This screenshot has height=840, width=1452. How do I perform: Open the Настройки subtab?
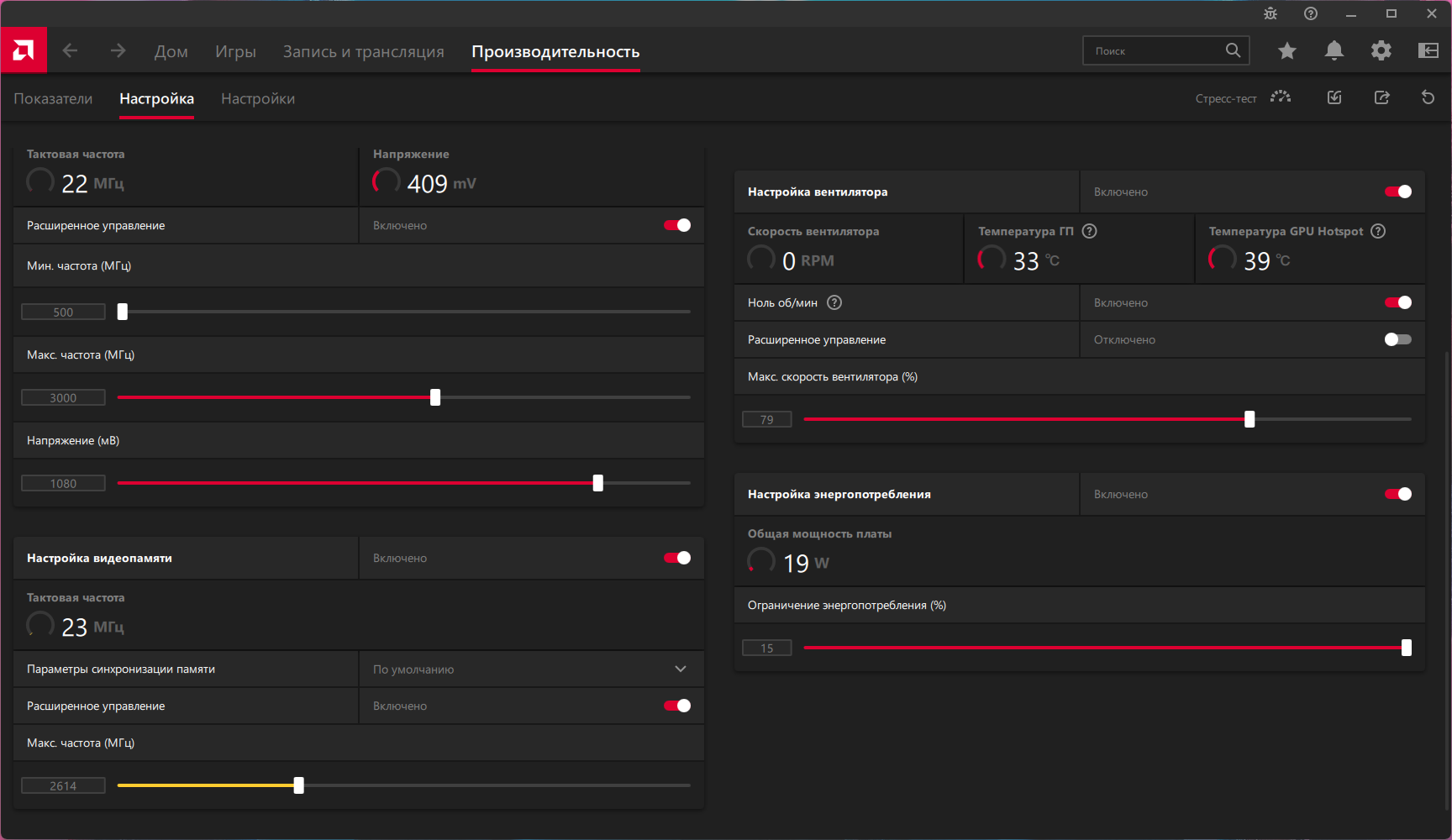pyautogui.click(x=258, y=98)
